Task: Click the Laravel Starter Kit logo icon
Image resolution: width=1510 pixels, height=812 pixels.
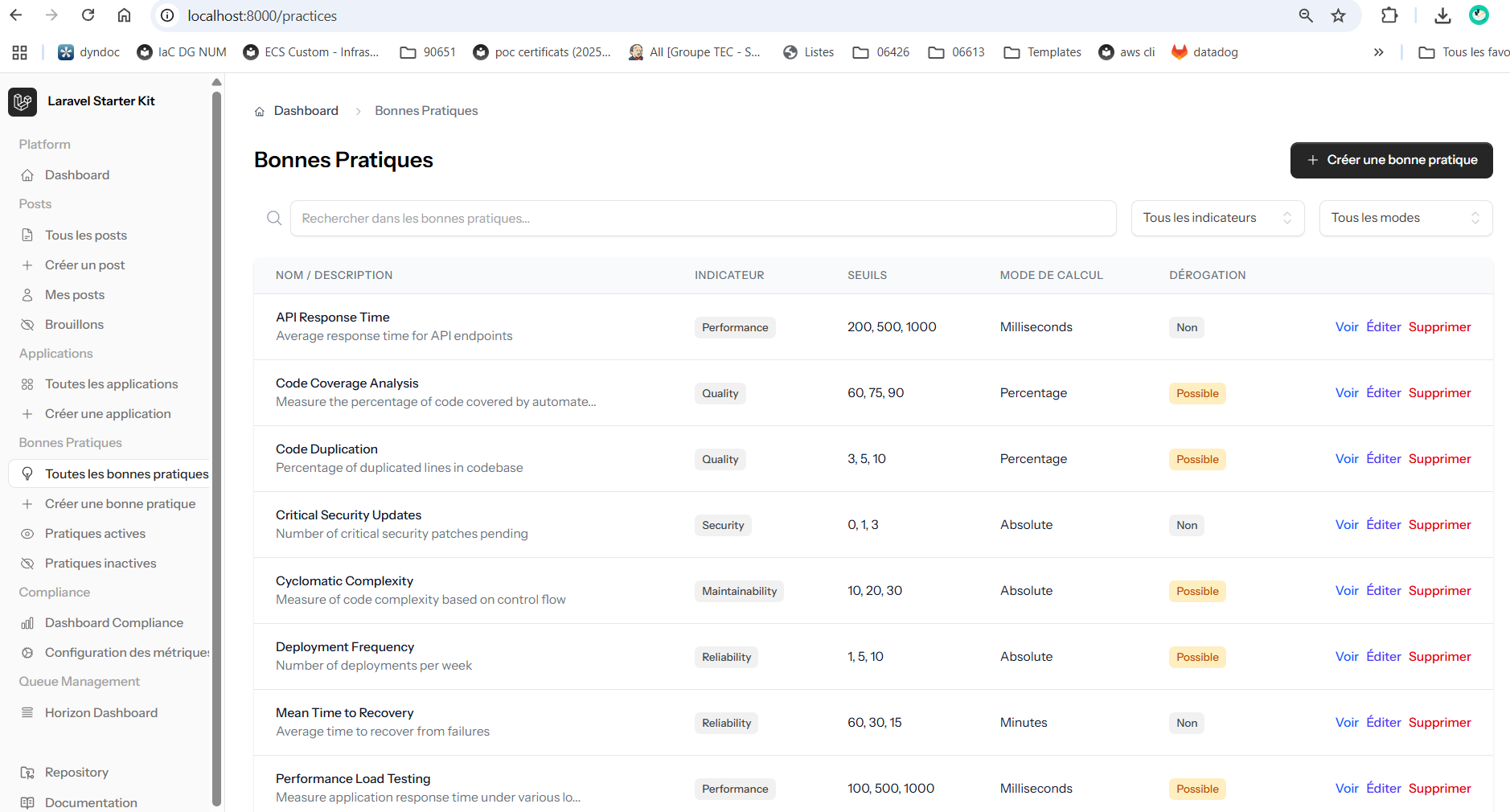Action: [23, 102]
